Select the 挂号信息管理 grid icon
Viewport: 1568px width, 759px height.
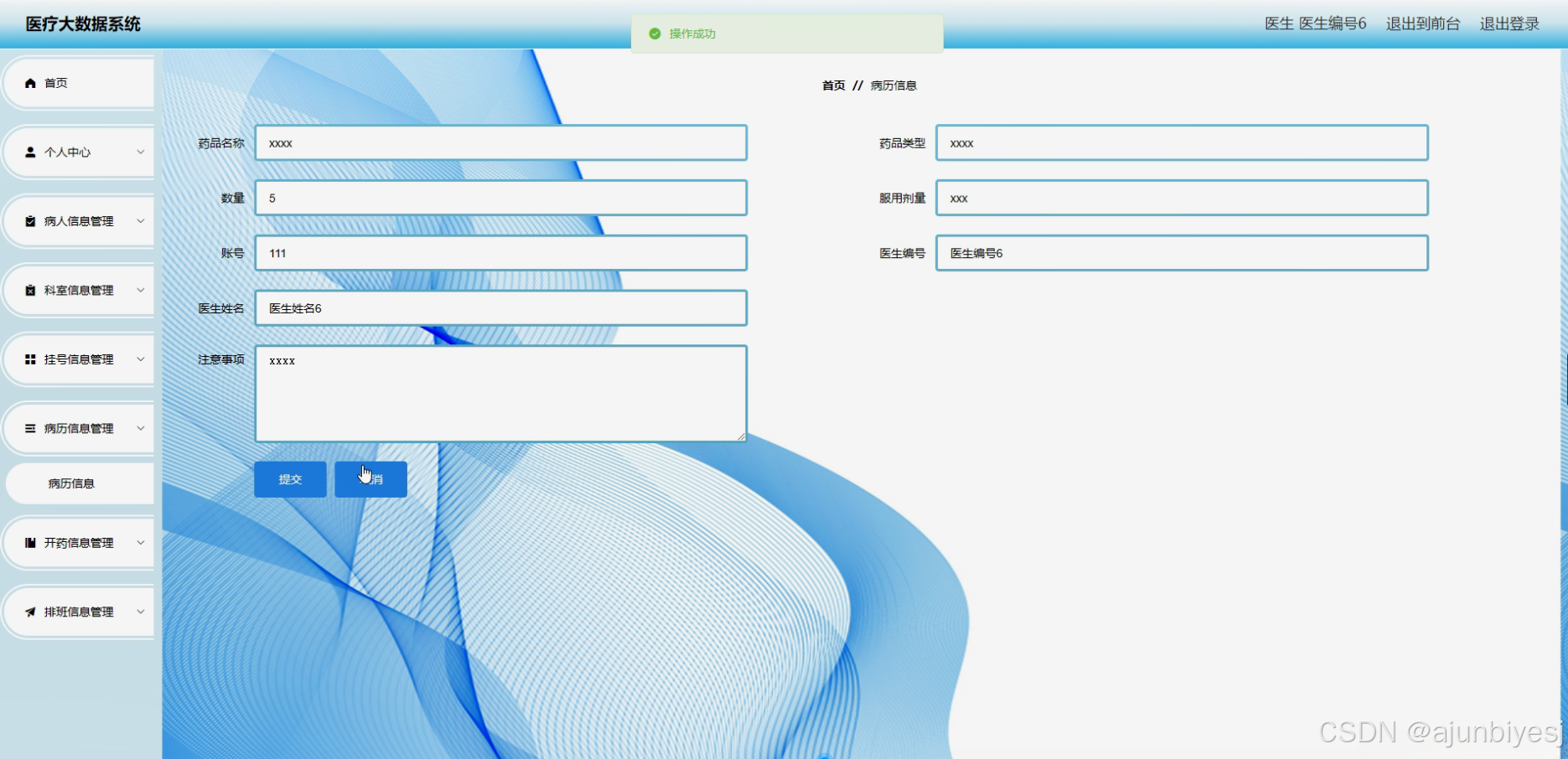point(30,359)
